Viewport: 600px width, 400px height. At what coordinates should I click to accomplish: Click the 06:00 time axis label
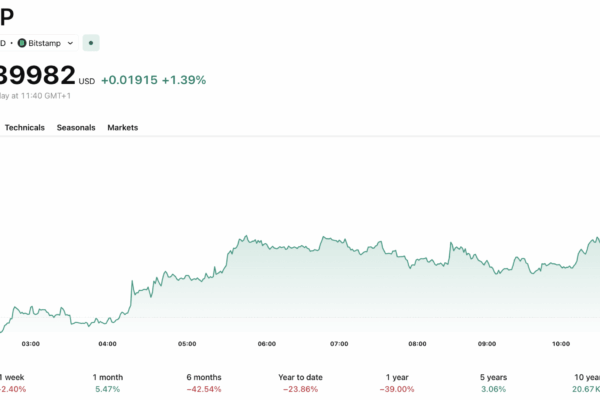(x=267, y=344)
